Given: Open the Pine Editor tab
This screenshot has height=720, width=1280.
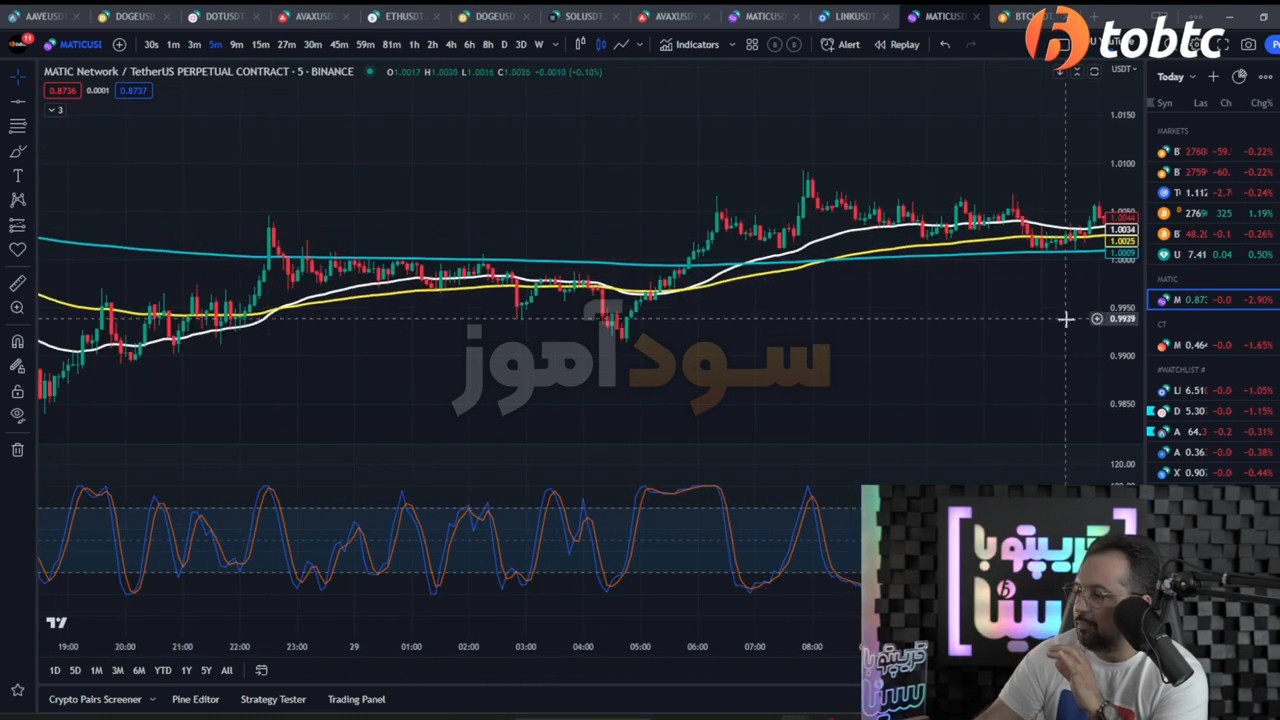Looking at the screenshot, I should (195, 700).
